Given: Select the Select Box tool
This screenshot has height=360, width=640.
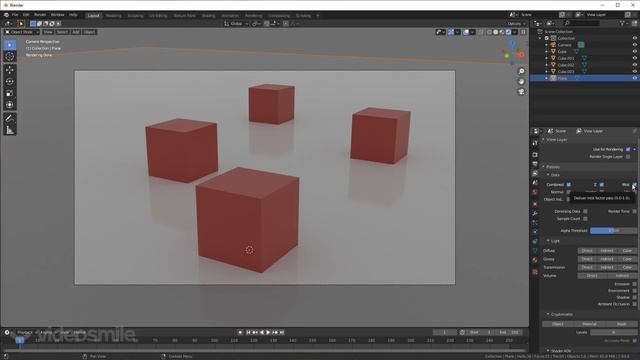Looking at the screenshot, I should tap(10, 44).
